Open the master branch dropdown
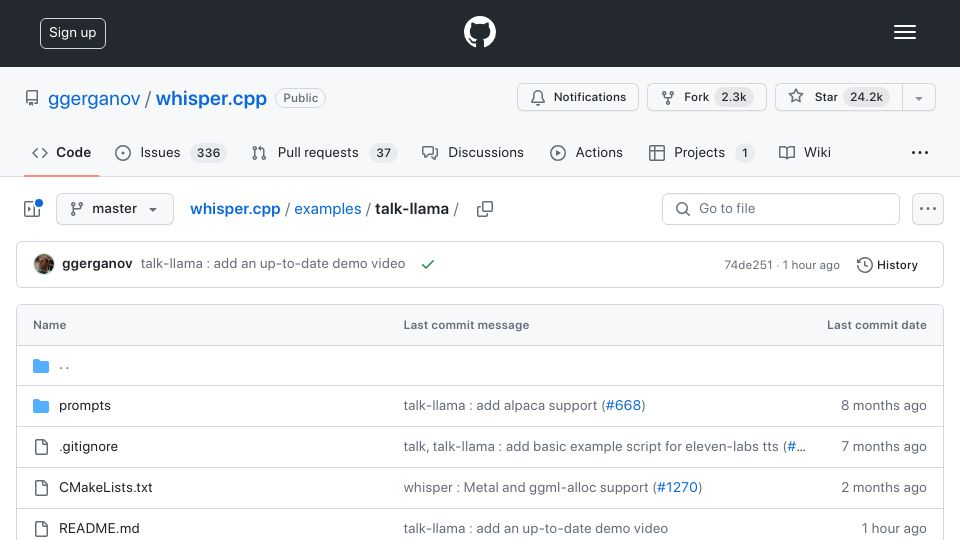This screenshot has width=960, height=540. point(114,209)
